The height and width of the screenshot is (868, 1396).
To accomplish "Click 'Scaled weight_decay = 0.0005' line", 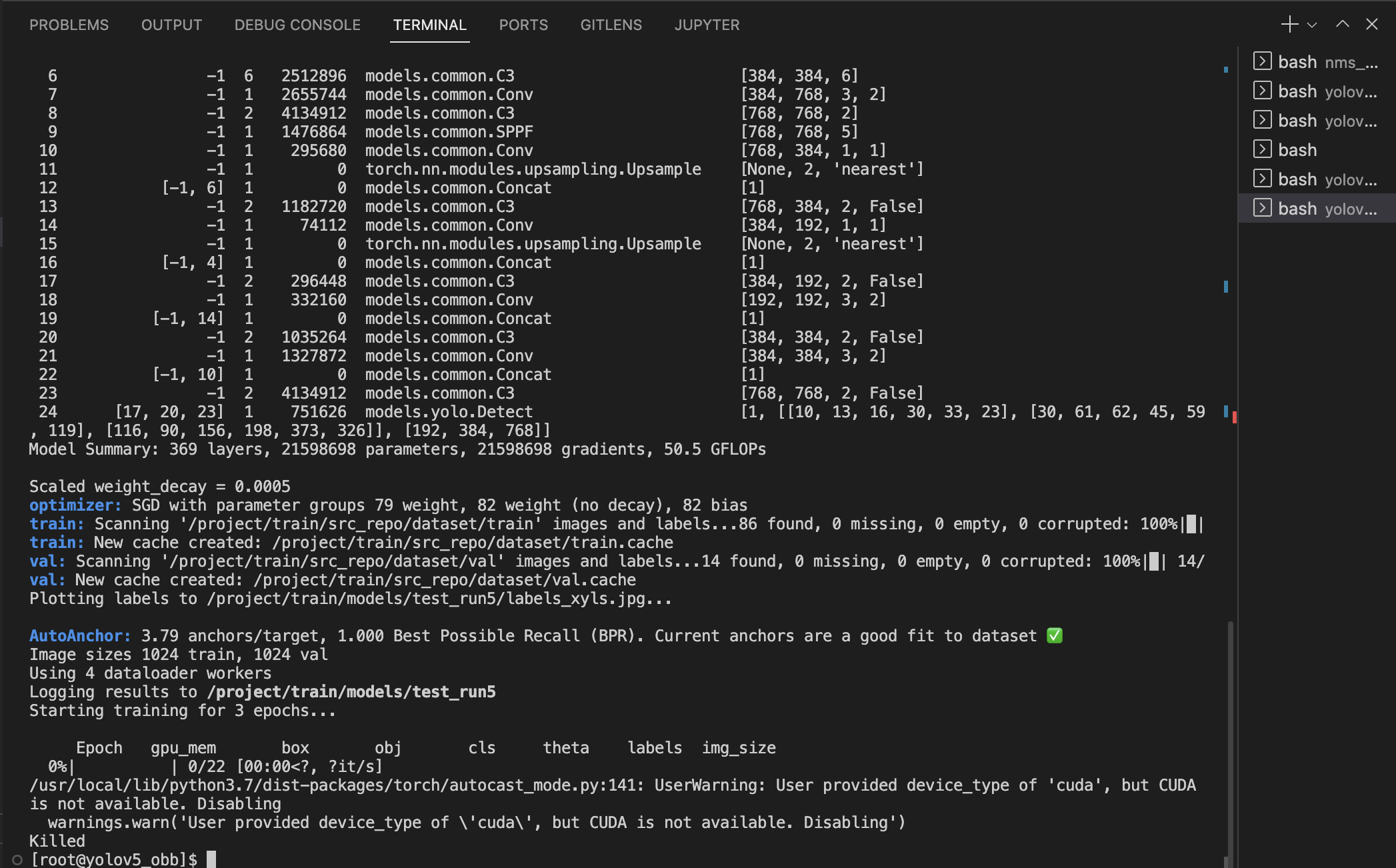I will [160, 487].
